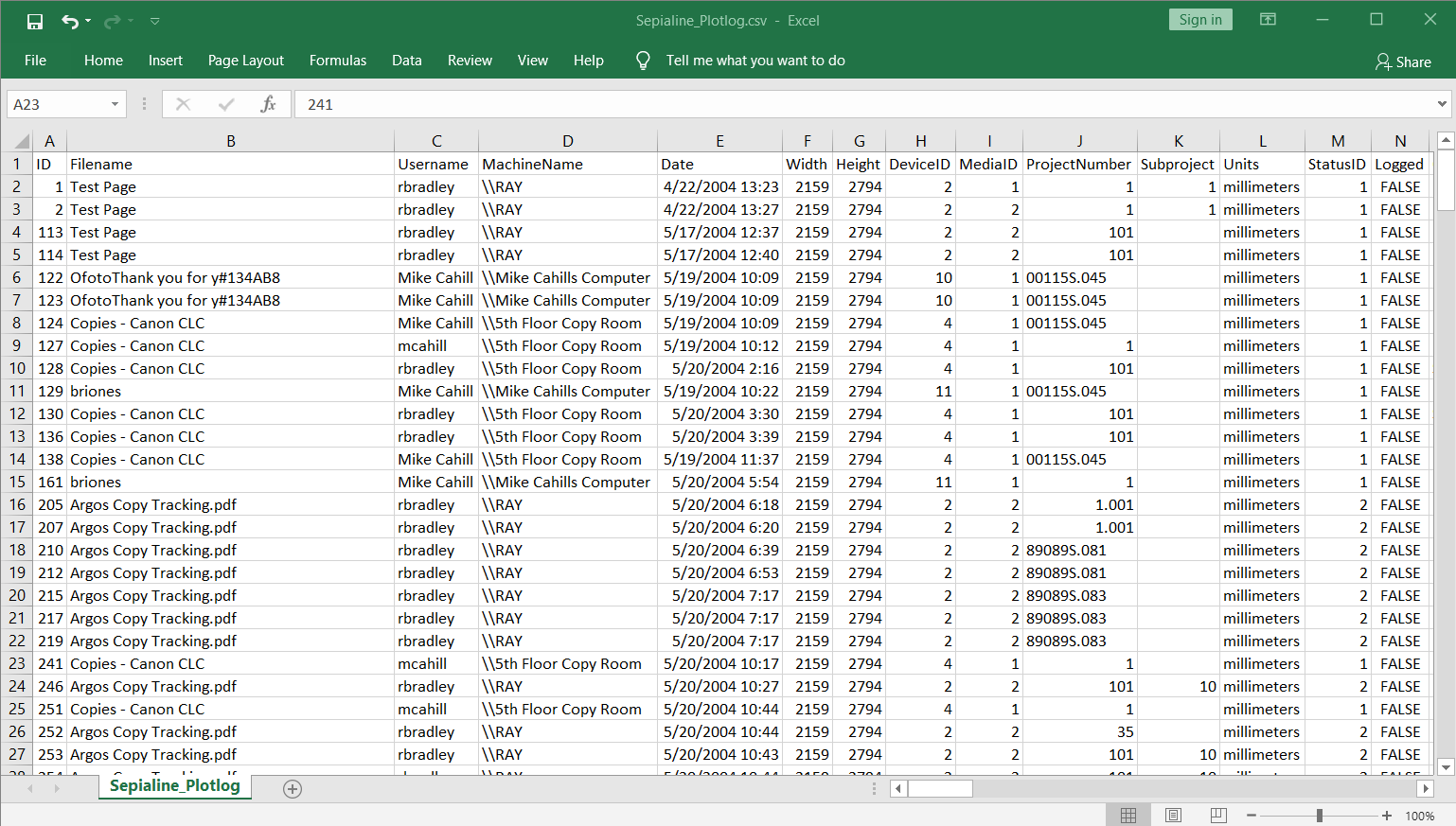
Task: Expand the formula bar
Action: 1442,104
